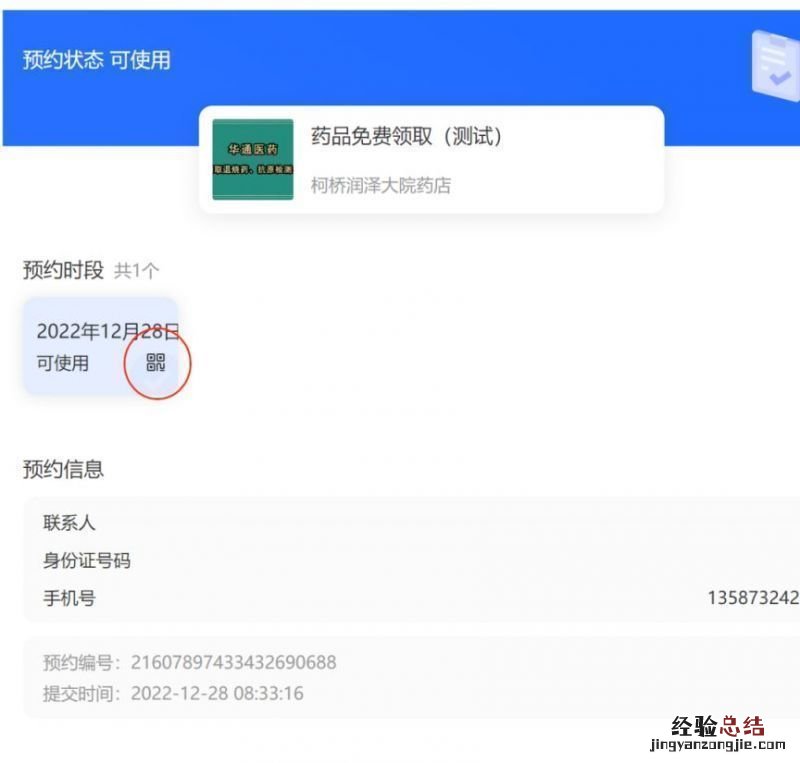Image resolution: width=800 pixels, height=763 pixels.
Task: Click the 预约信息 section heading
Action: (x=63, y=469)
